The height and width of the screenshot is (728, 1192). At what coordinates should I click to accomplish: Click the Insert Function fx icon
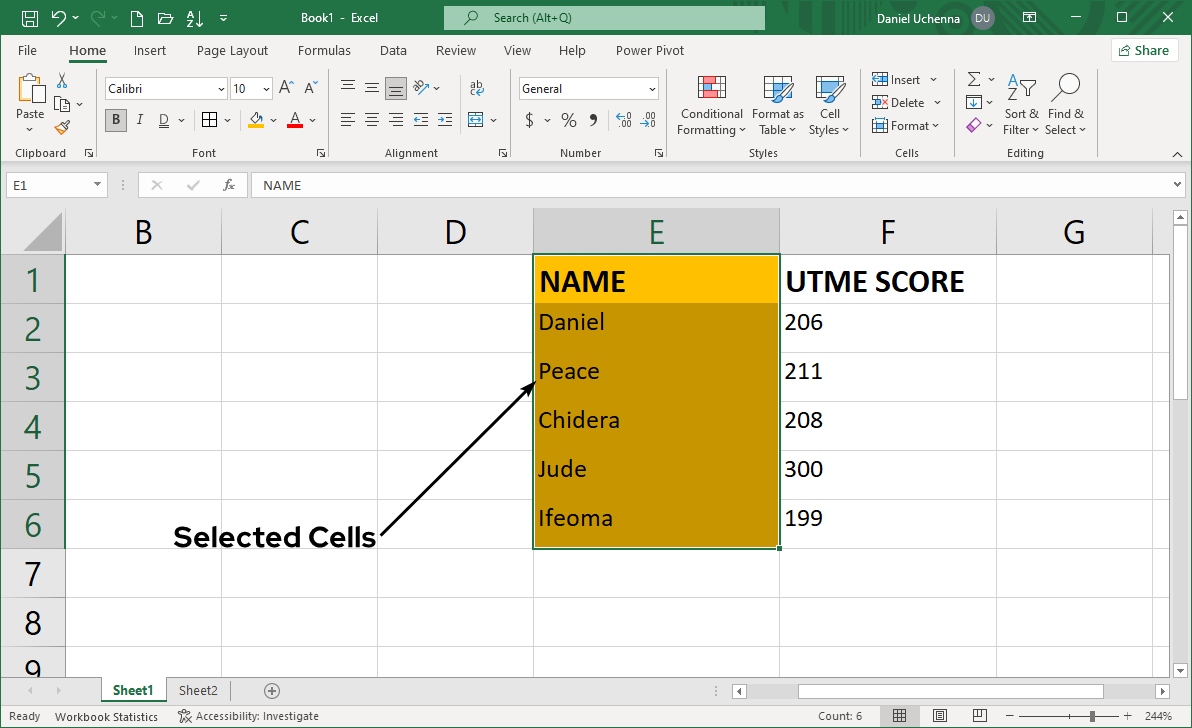coord(229,185)
